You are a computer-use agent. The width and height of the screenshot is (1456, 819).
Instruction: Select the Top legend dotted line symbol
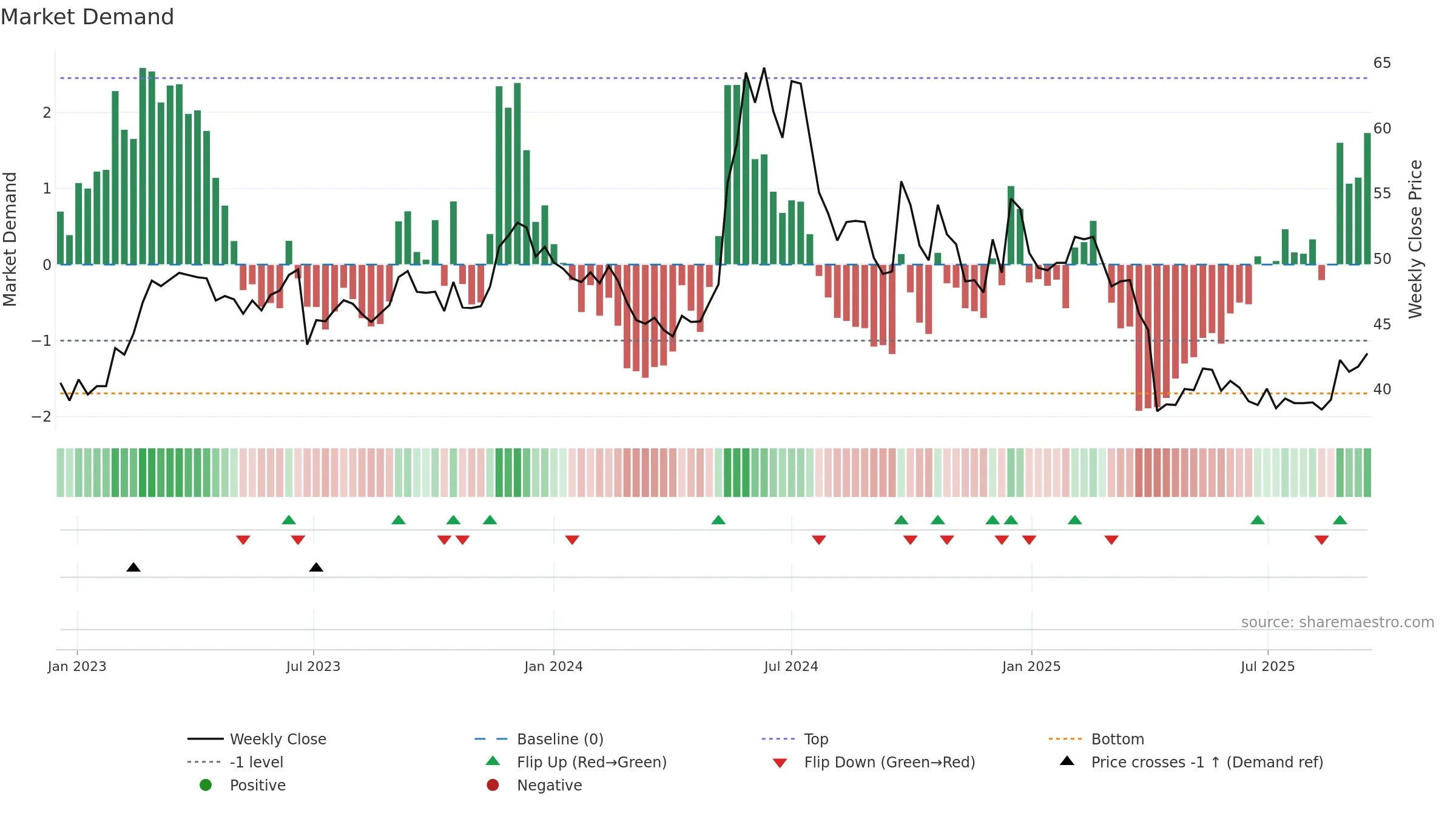pos(778,739)
